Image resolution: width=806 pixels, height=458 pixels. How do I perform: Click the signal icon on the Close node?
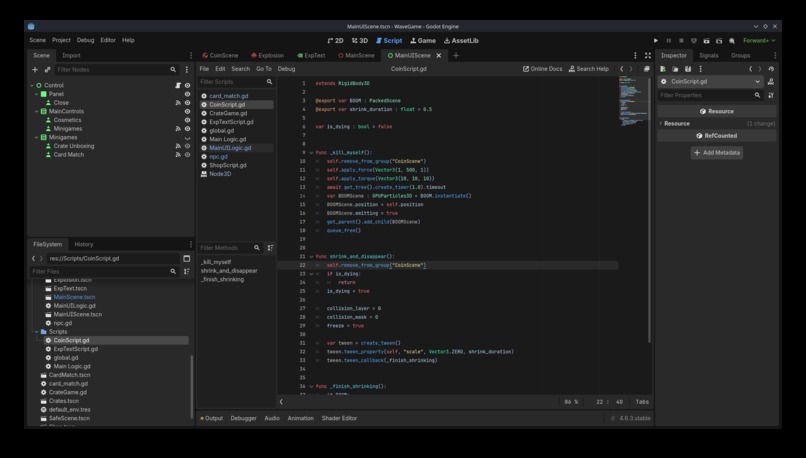pos(178,103)
